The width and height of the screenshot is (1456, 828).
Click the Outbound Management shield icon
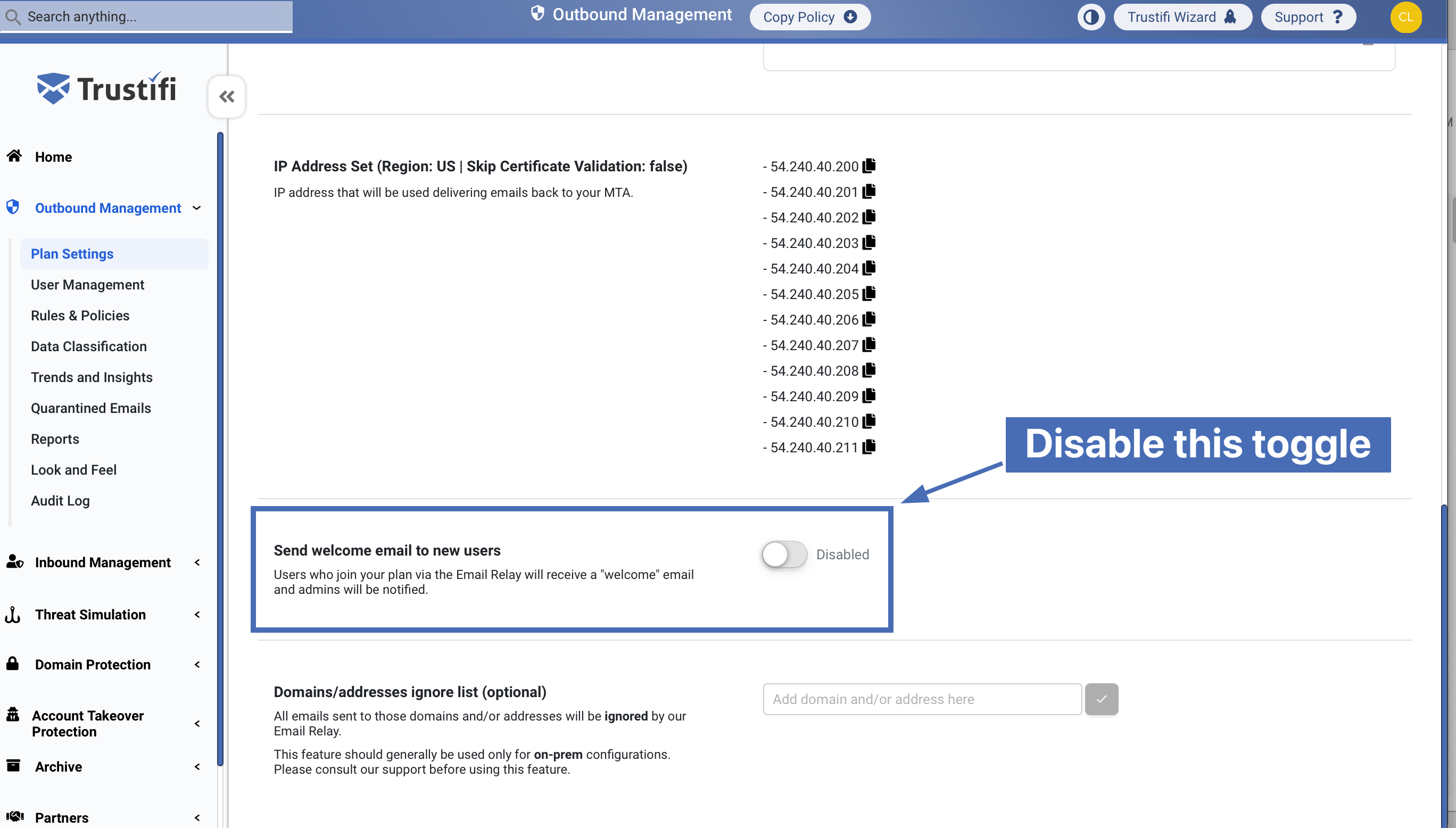click(13, 207)
